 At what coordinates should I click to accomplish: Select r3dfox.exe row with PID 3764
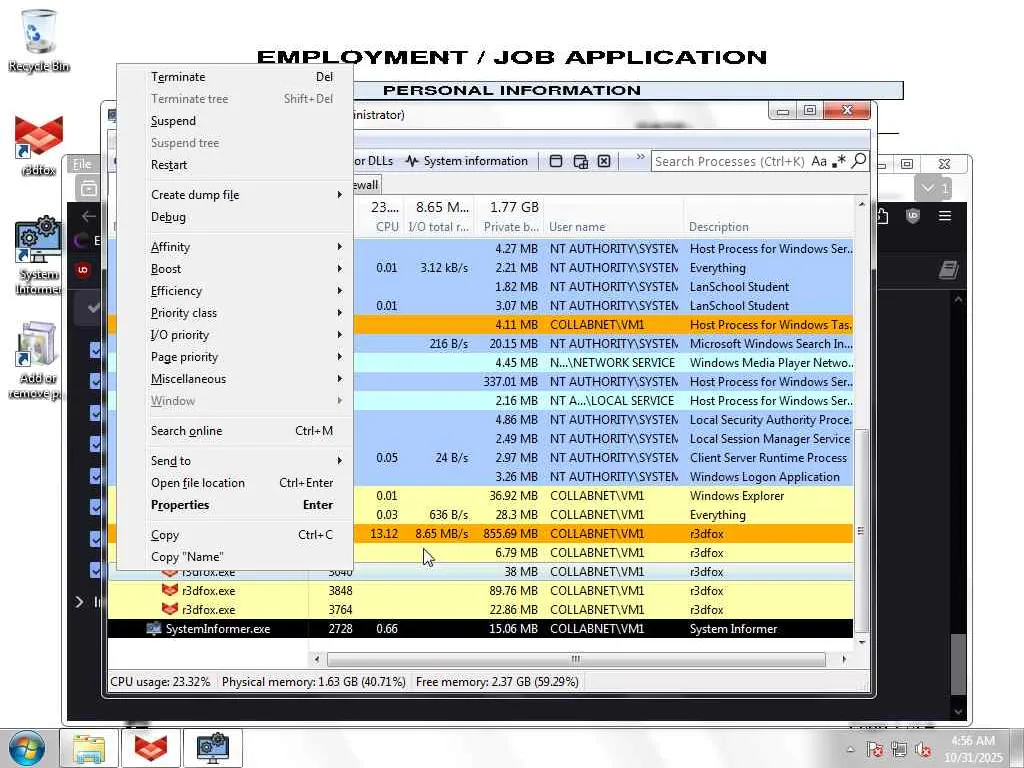[480, 610]
